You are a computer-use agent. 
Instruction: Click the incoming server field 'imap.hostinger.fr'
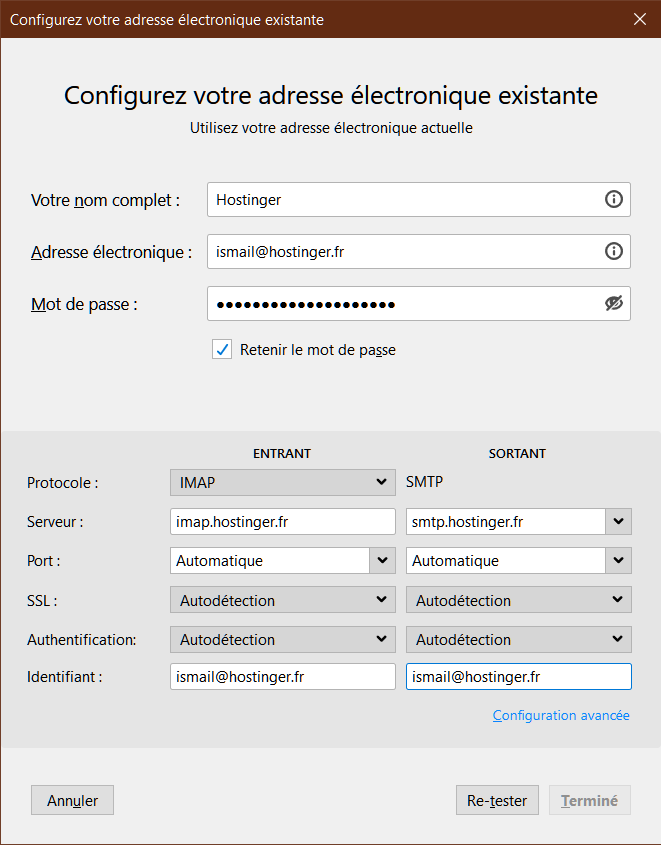click(x=282, y=521)
